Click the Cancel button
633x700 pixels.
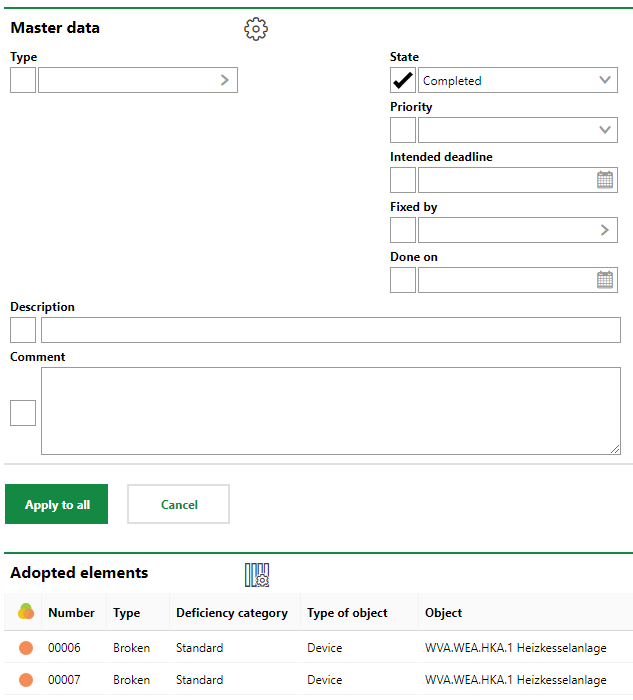[179, 505]
